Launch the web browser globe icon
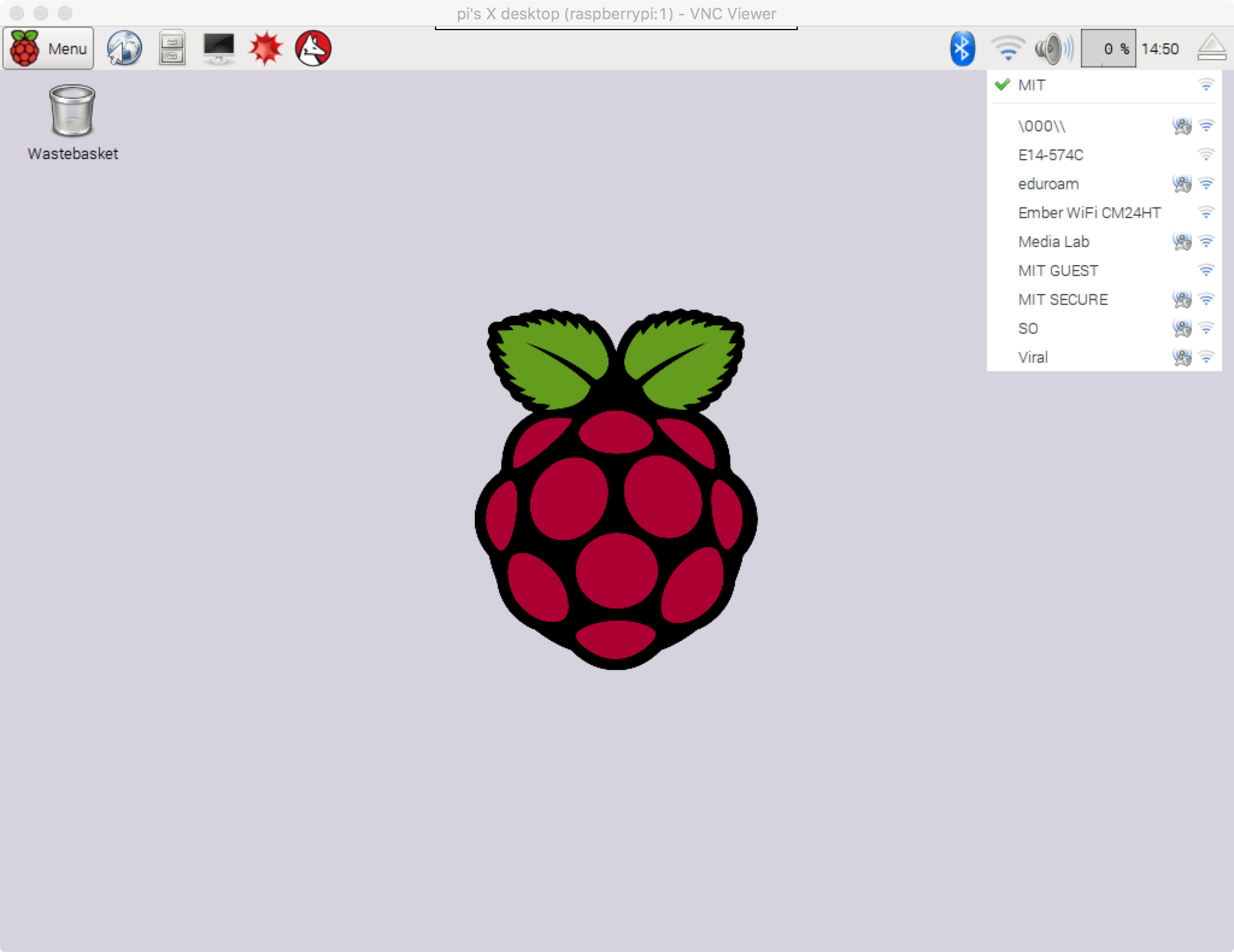The image size is (1234, 952). point(124,48)
